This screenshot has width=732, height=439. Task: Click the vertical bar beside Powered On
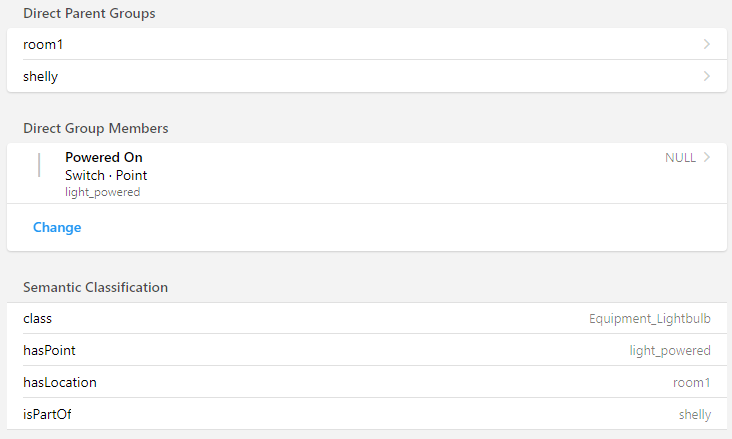(39, 165)
